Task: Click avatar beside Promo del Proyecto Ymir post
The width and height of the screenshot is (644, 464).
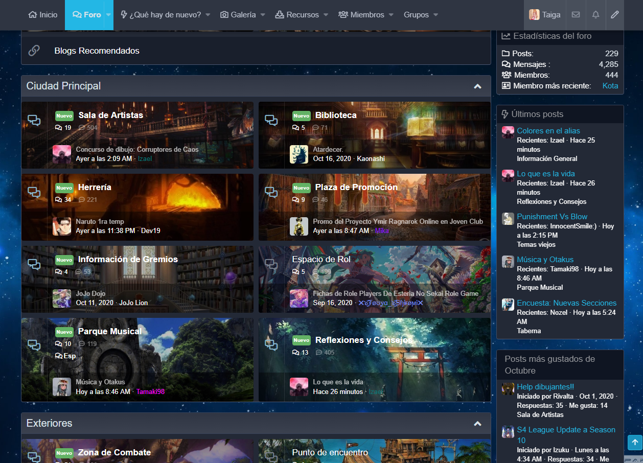Action: [x=299, y=226]
